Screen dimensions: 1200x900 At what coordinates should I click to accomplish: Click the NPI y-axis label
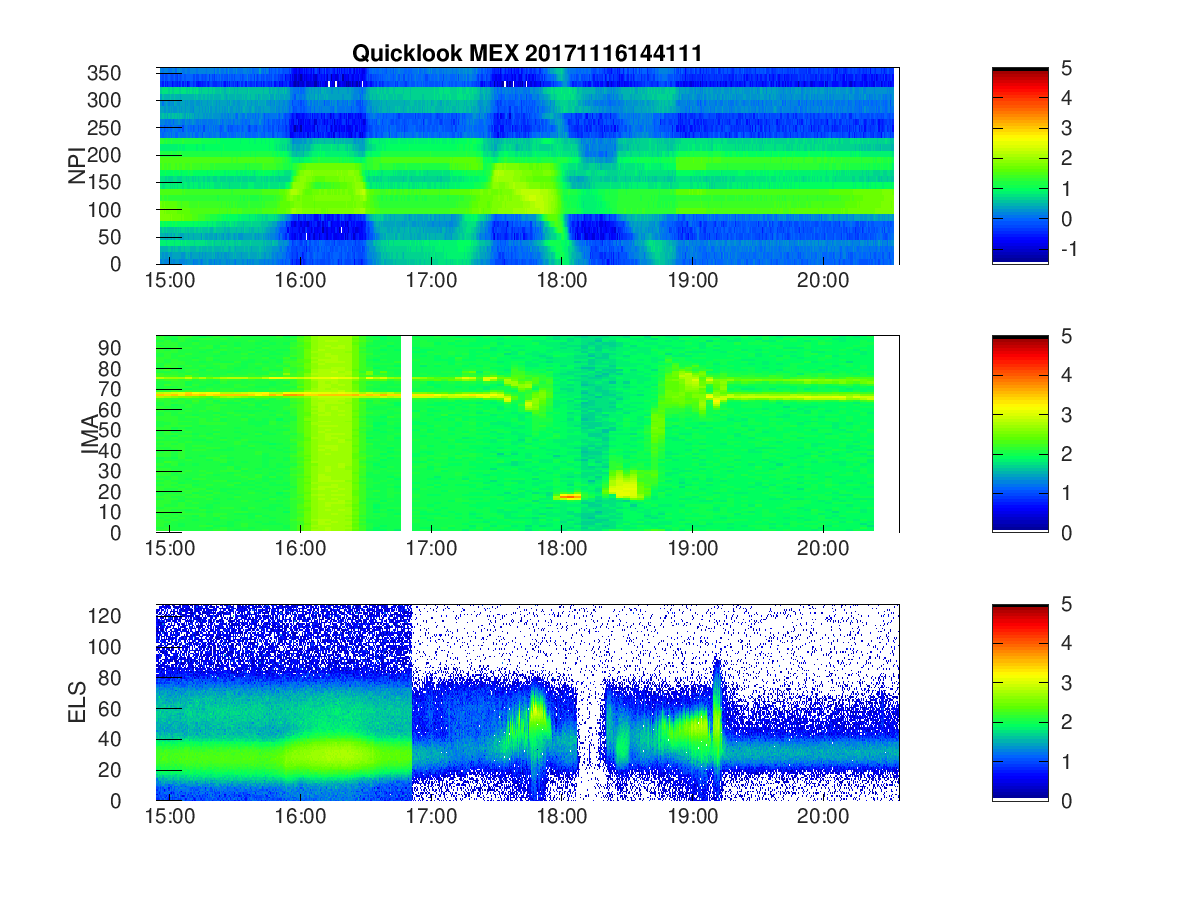click(x=77, y=166)
